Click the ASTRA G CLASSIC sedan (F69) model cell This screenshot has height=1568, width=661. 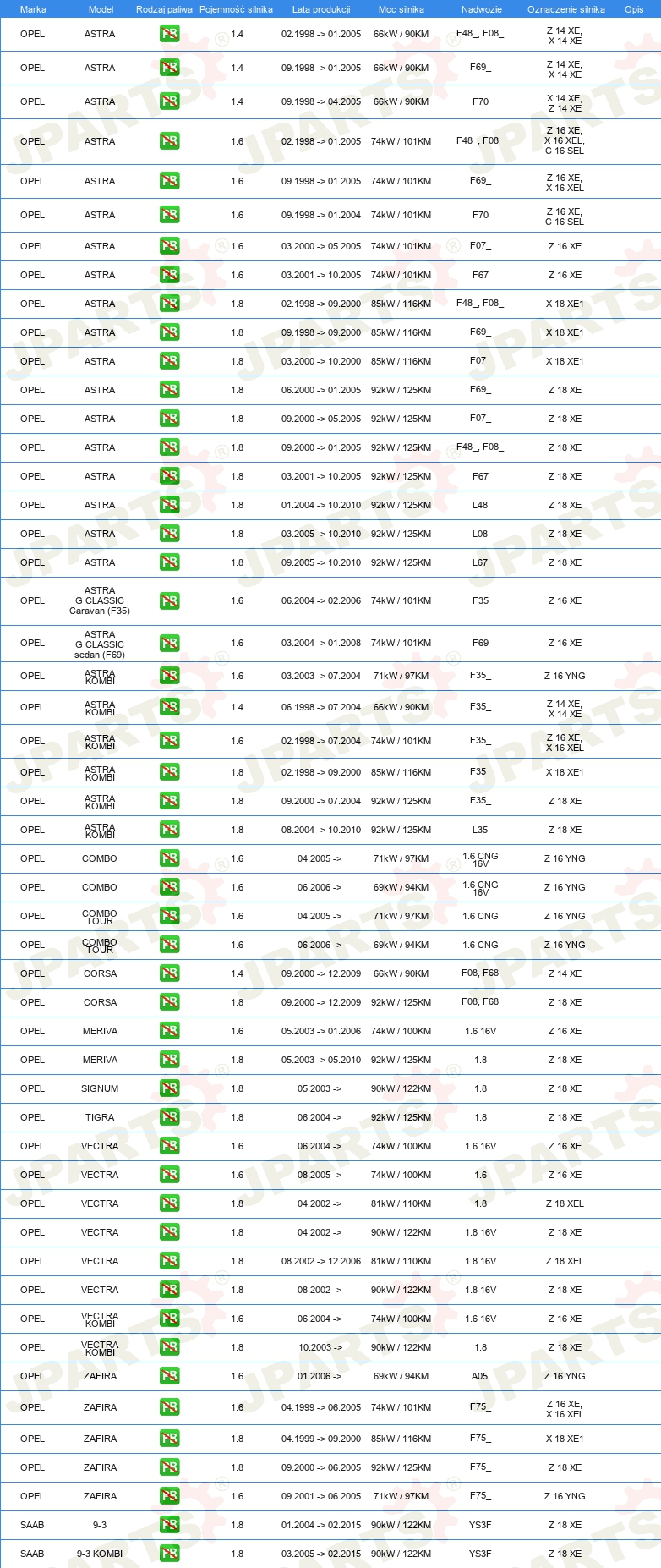pos(100,644)
